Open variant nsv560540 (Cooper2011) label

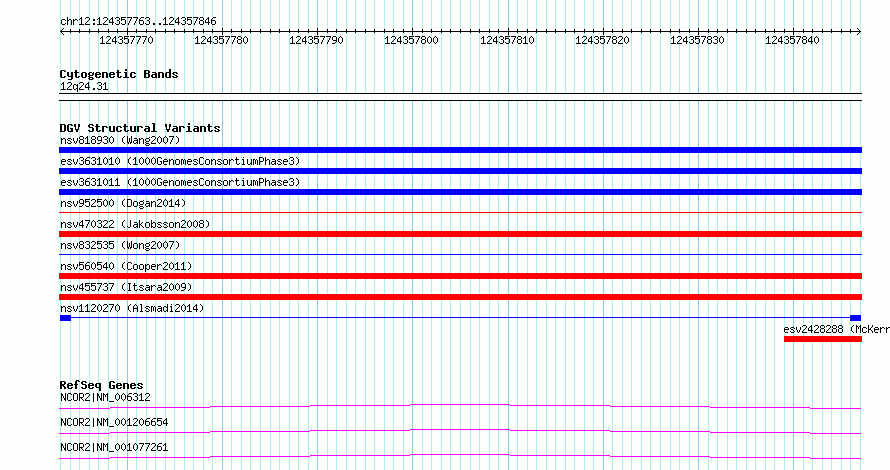(x=126, y=266)
